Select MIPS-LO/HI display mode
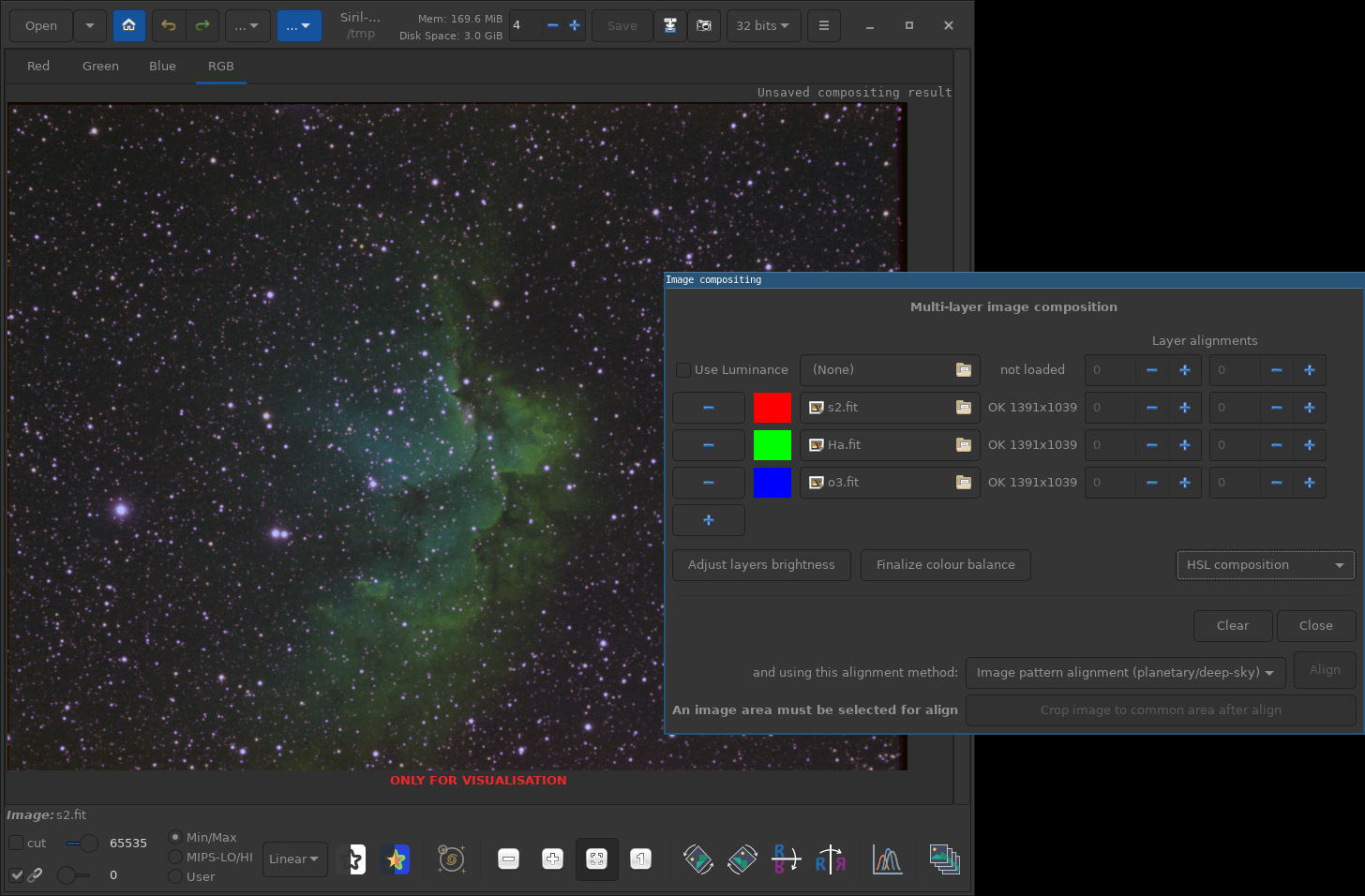 click(175, 857)
